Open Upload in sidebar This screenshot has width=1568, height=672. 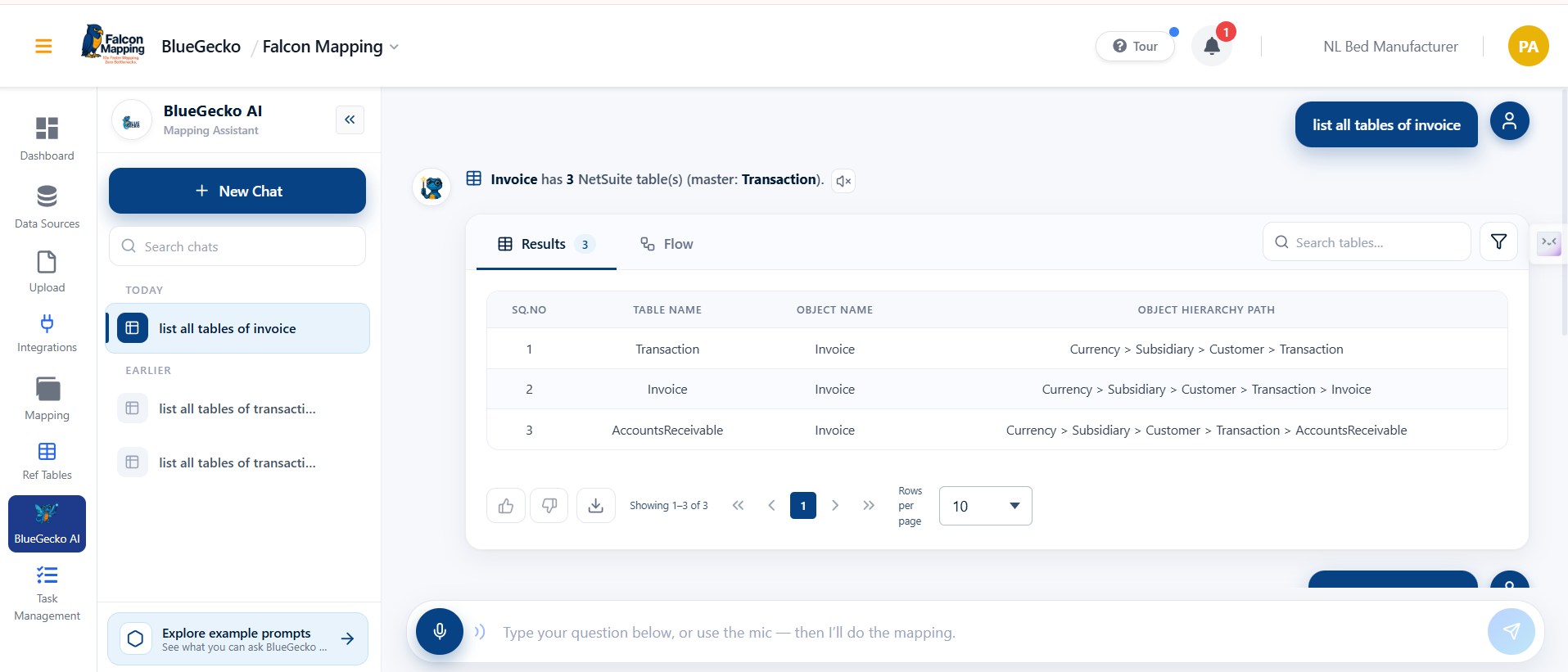pos(47,273)
